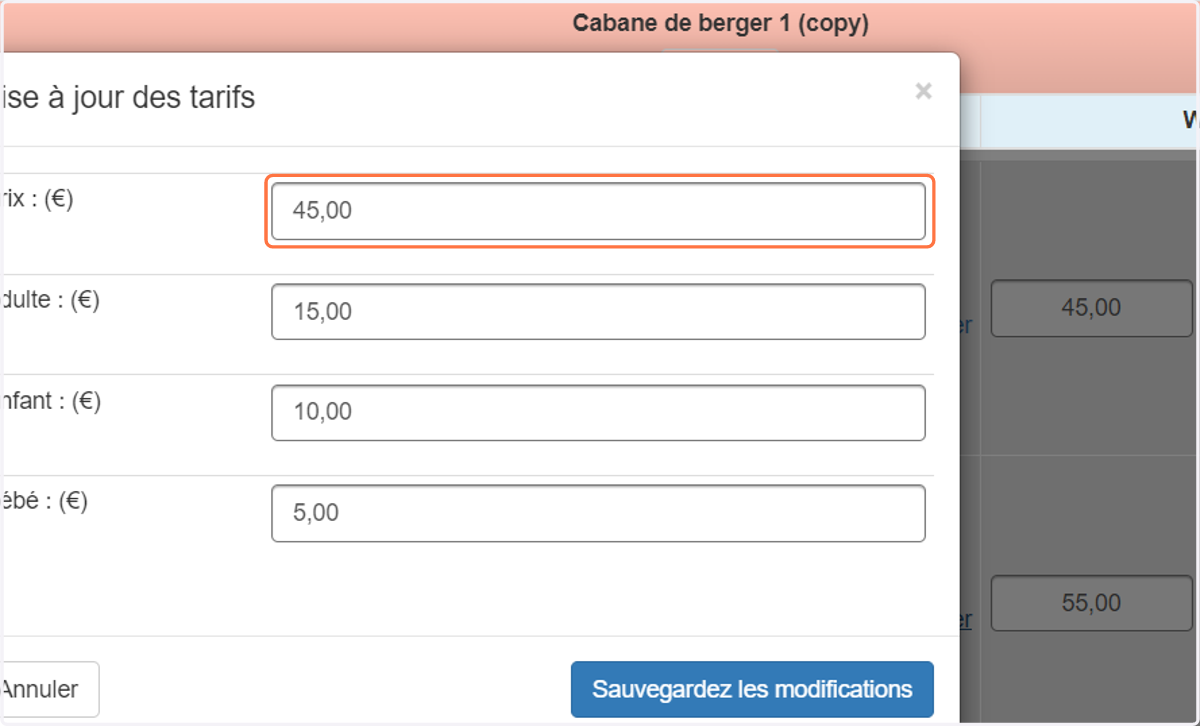Close the rate update dialog with X
The width and height of the screenshot is (1200, 726).
tap(923, 92)
